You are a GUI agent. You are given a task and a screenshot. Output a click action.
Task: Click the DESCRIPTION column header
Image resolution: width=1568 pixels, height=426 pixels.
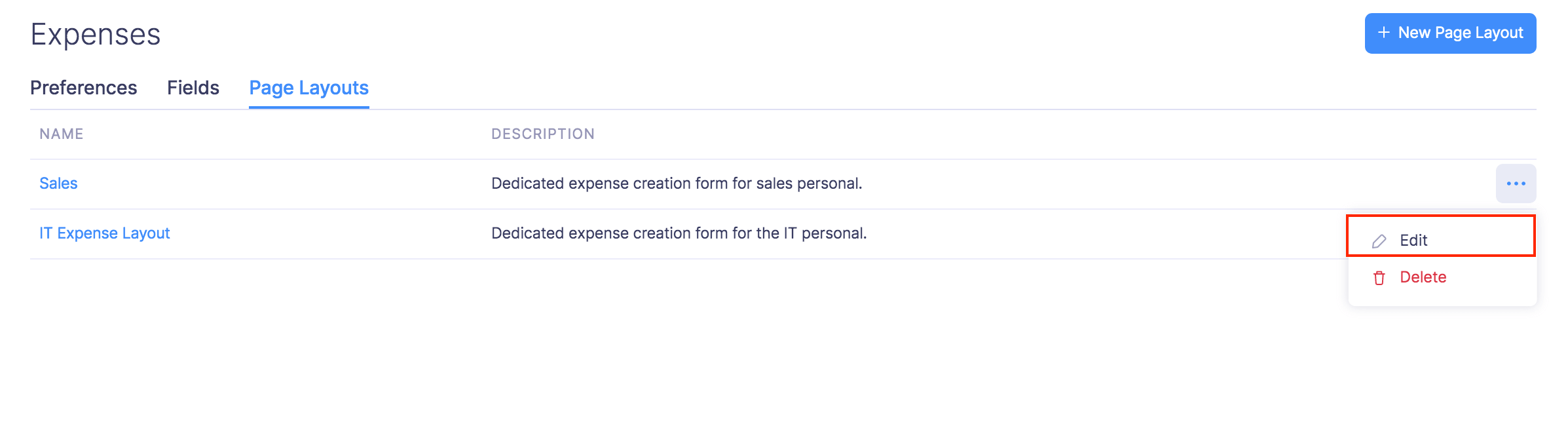click(543, 134)
